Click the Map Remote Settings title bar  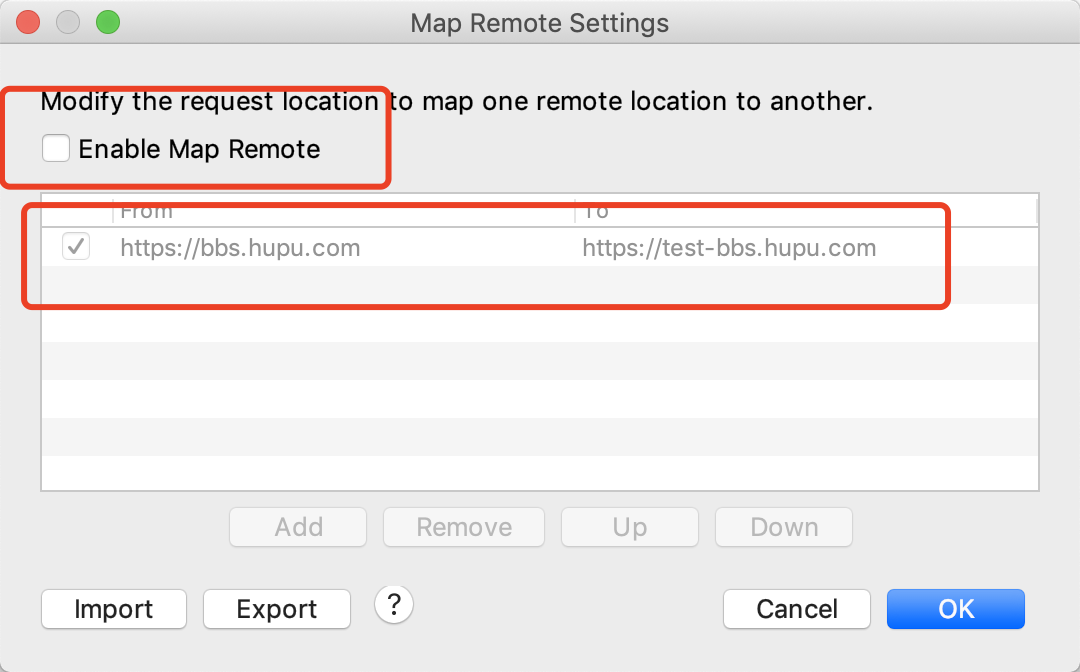coord(540,22)
